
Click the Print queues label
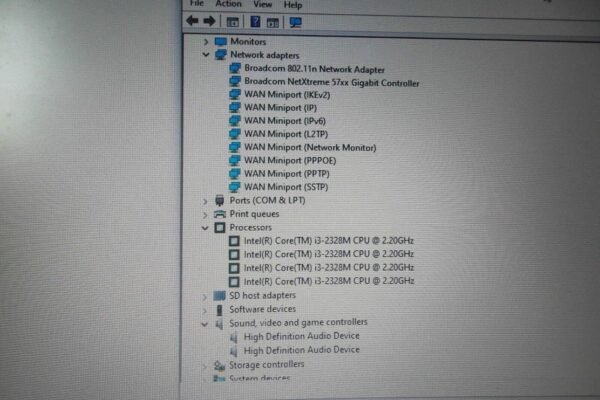tap(254, 214)
